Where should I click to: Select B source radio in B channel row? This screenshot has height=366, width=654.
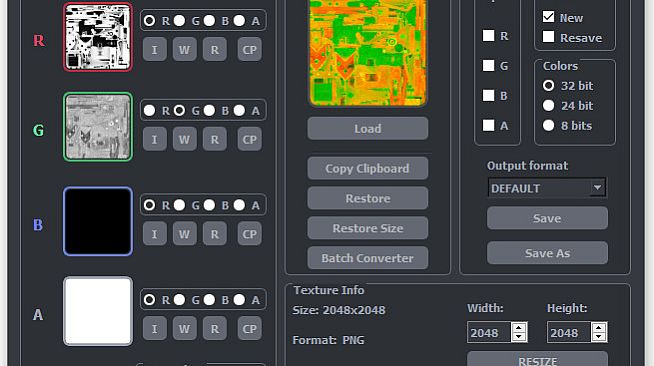pos(209,205)
